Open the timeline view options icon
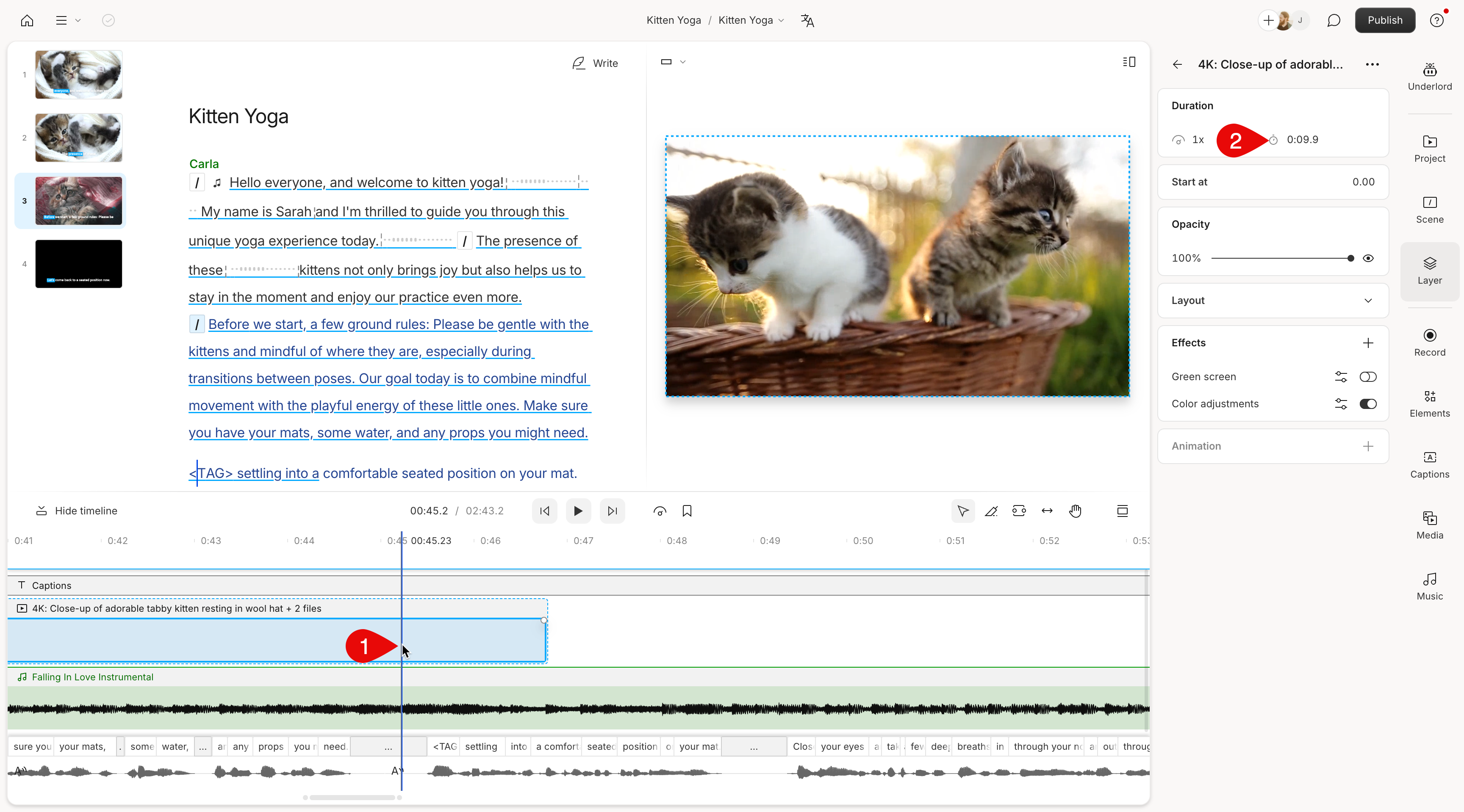Screen dimensions: 1464x812 [x=1122, y=511]
